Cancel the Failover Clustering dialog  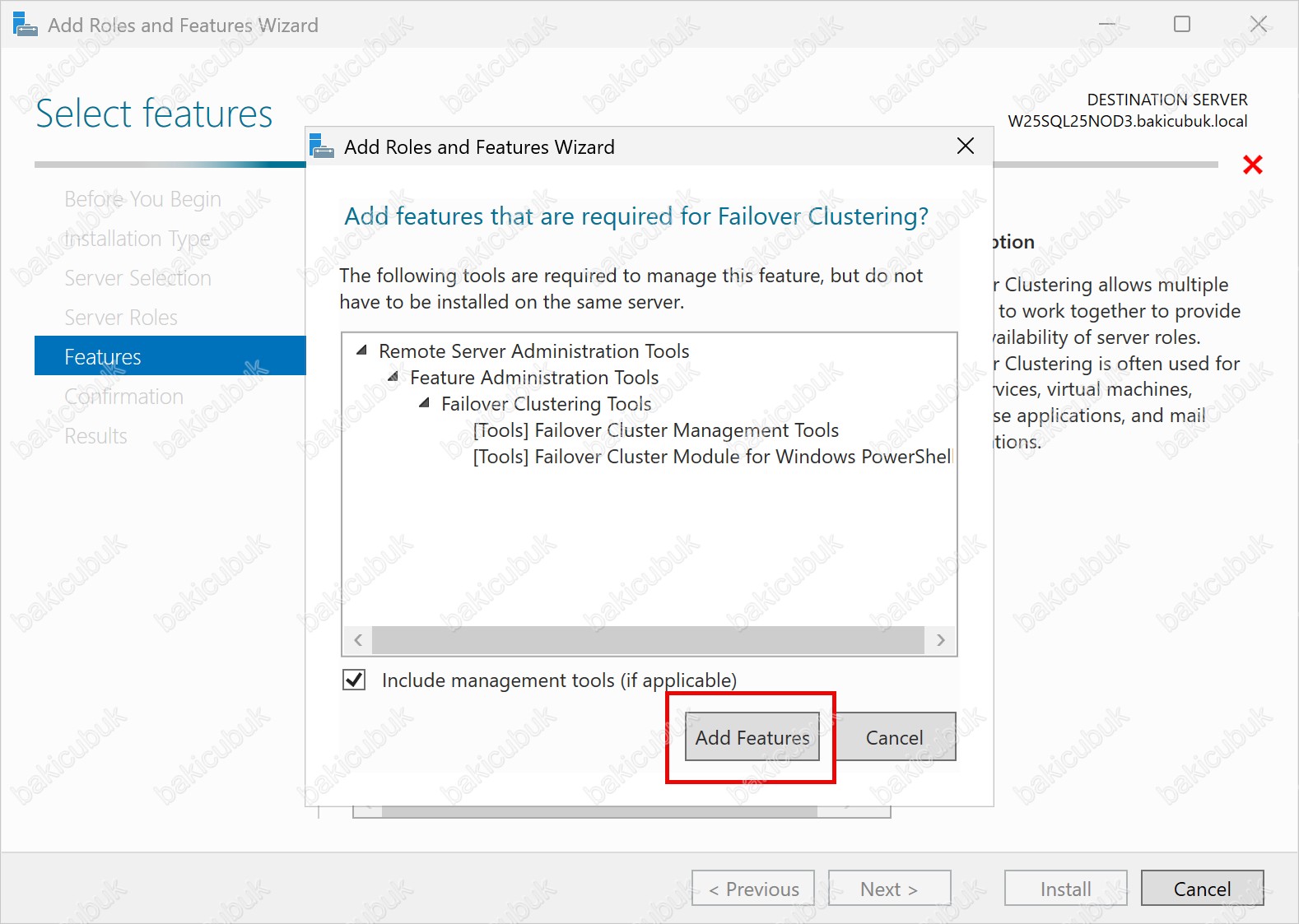click(894, 737)
